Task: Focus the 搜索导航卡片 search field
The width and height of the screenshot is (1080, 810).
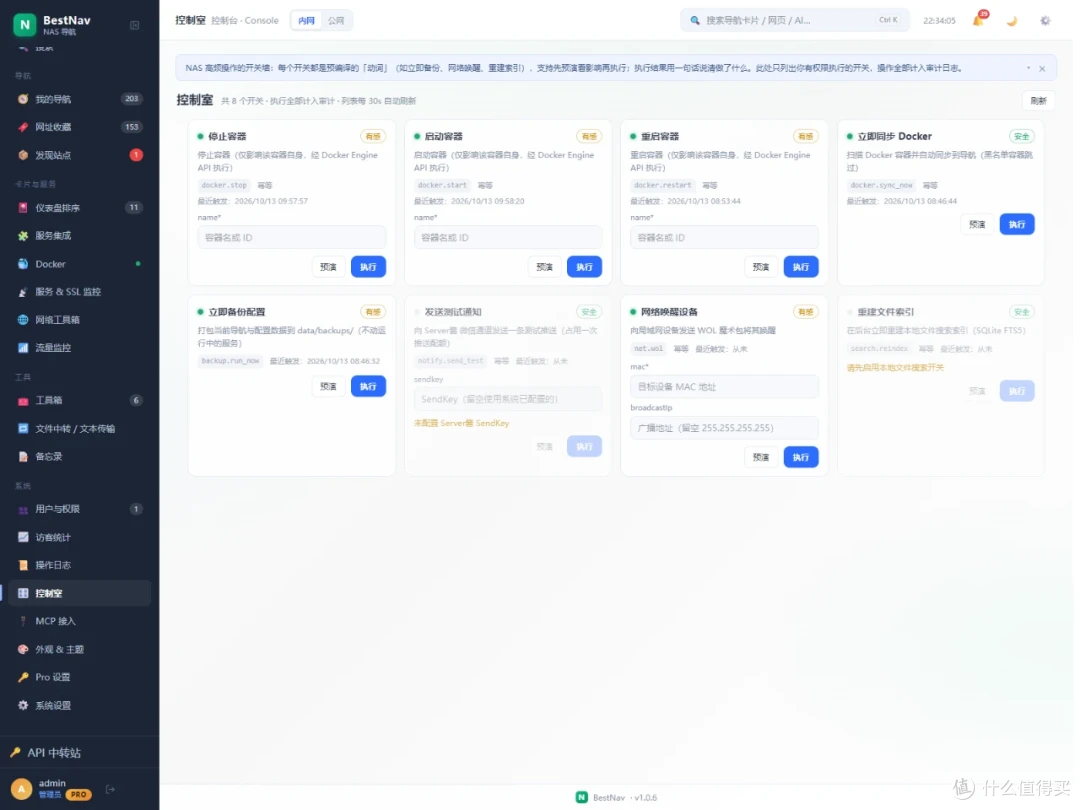Action: pyautogui.click(x=795, y=21)
